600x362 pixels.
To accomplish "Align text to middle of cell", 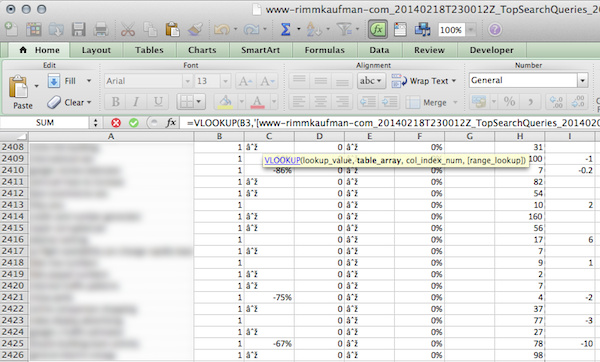I will tap(320, 81).
